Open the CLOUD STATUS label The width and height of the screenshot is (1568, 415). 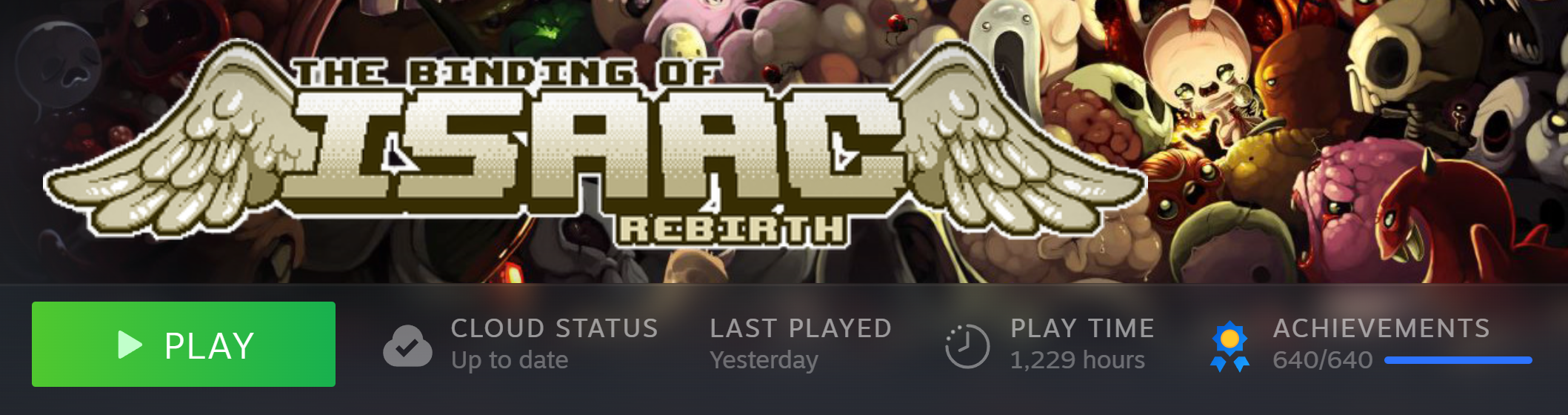click(x=554, y=328)
